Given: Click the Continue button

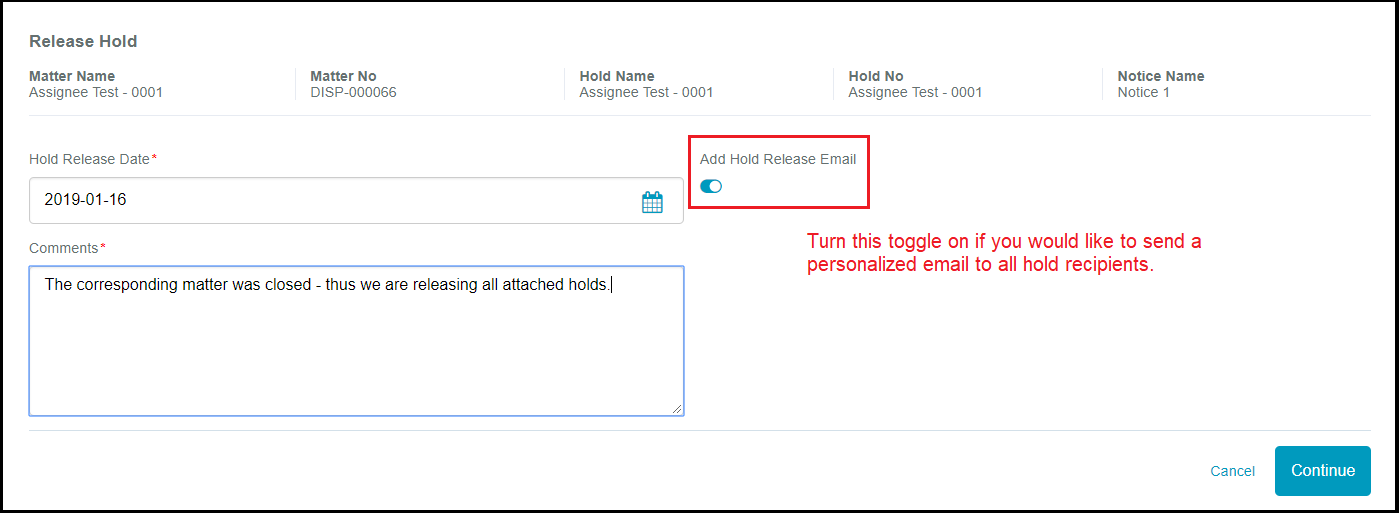Looking at the screenshot, I should [1323, 471].
